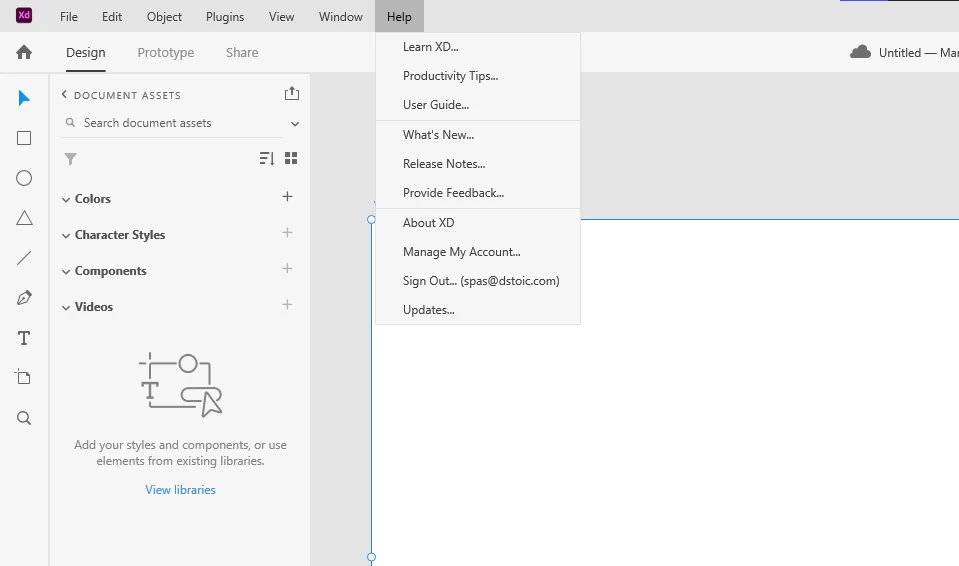This screenshot has width=959, height=566.
Task: Add a component with plus
Action: click(x=287, y=269)
